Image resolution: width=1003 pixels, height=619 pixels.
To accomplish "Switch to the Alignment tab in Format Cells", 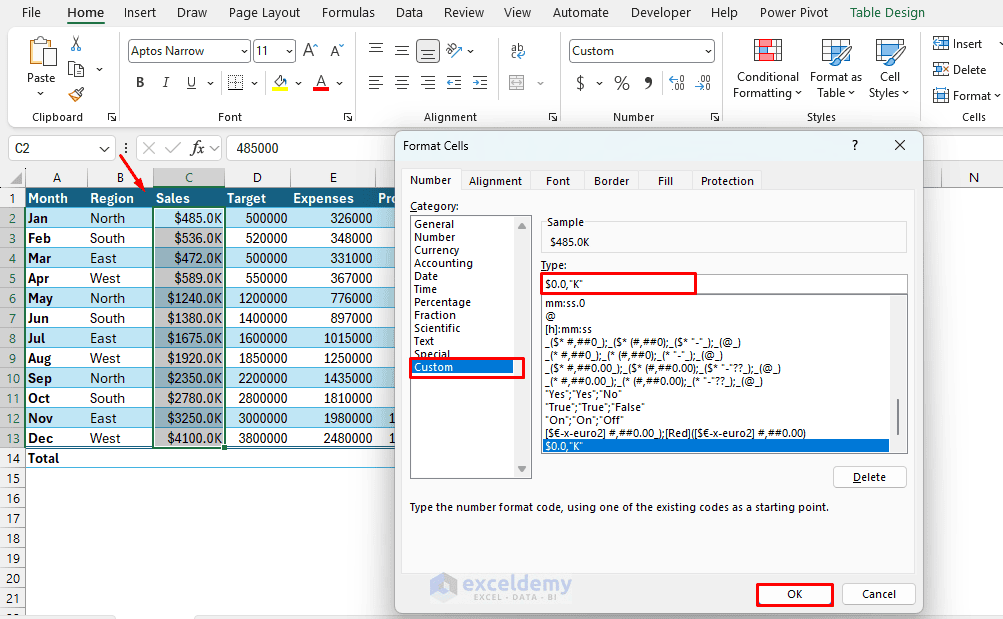I will coord(495,181).
